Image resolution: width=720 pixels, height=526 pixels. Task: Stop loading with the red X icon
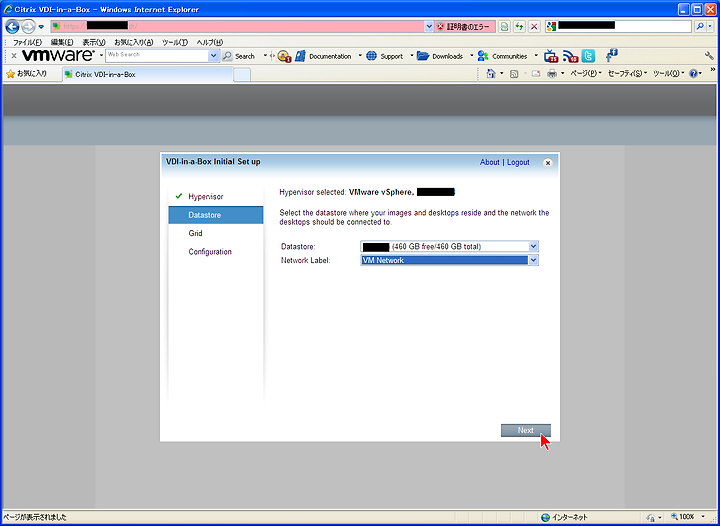pos(534,27)
